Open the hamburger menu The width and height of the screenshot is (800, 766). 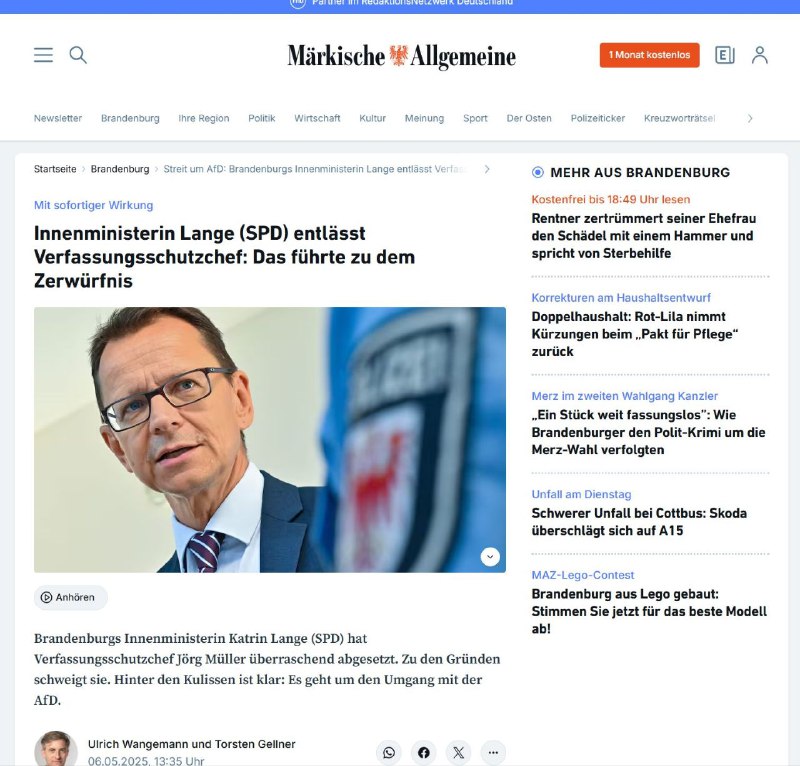coord(43,55)
